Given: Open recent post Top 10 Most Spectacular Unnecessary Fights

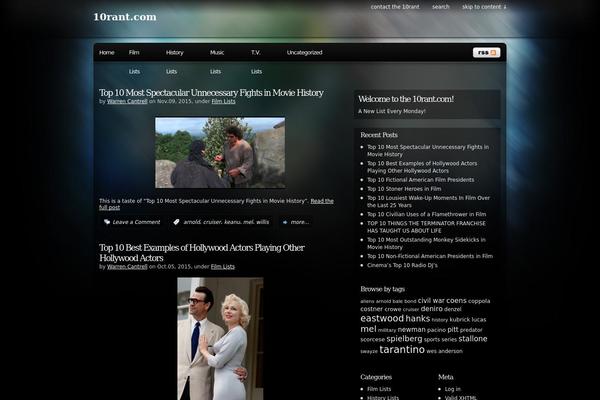Looking at the screenshot, I should click(x=428, y=150).
